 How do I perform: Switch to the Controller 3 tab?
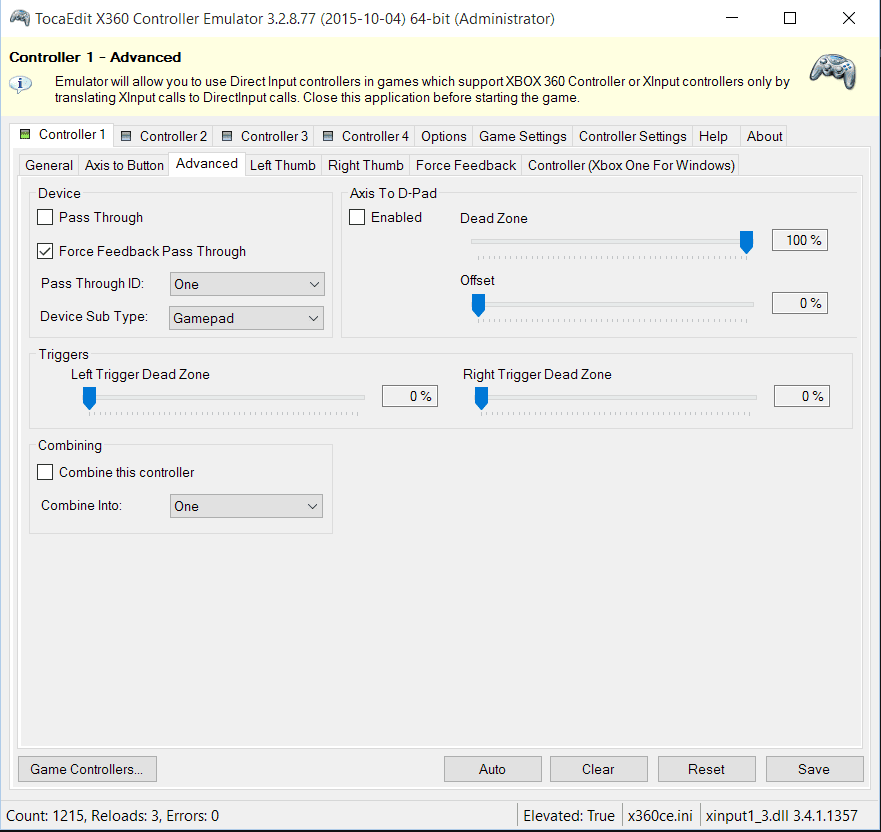pos(264,137)
